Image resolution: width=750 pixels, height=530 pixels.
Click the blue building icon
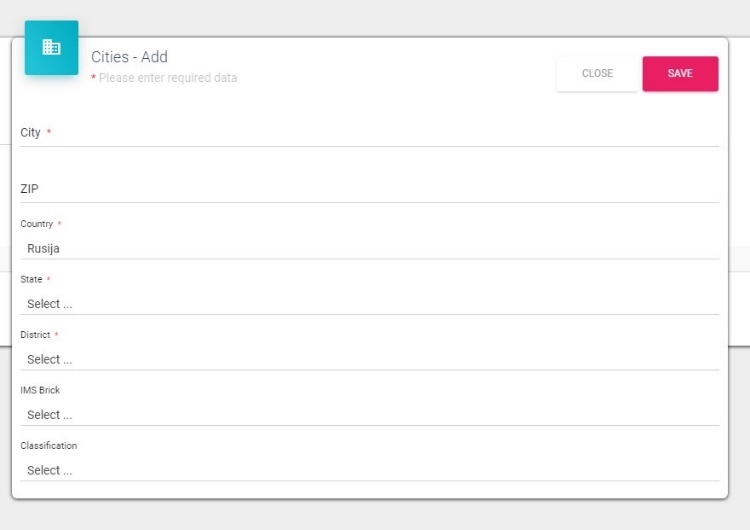point(51,47)
